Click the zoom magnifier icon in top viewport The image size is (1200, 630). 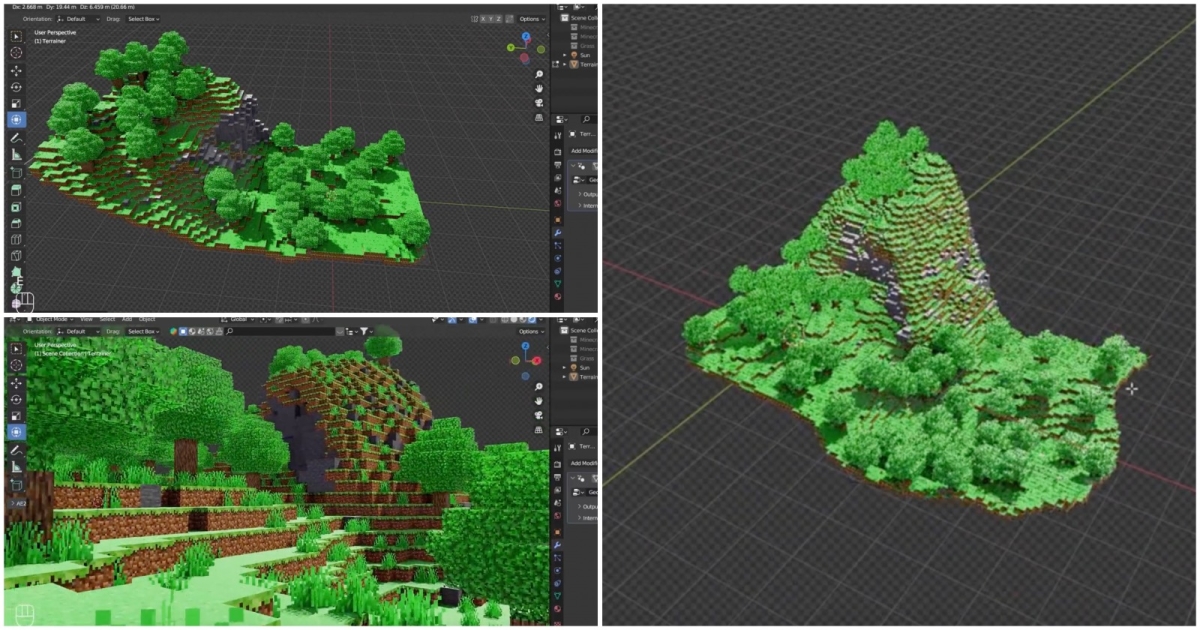pos(539,74)
